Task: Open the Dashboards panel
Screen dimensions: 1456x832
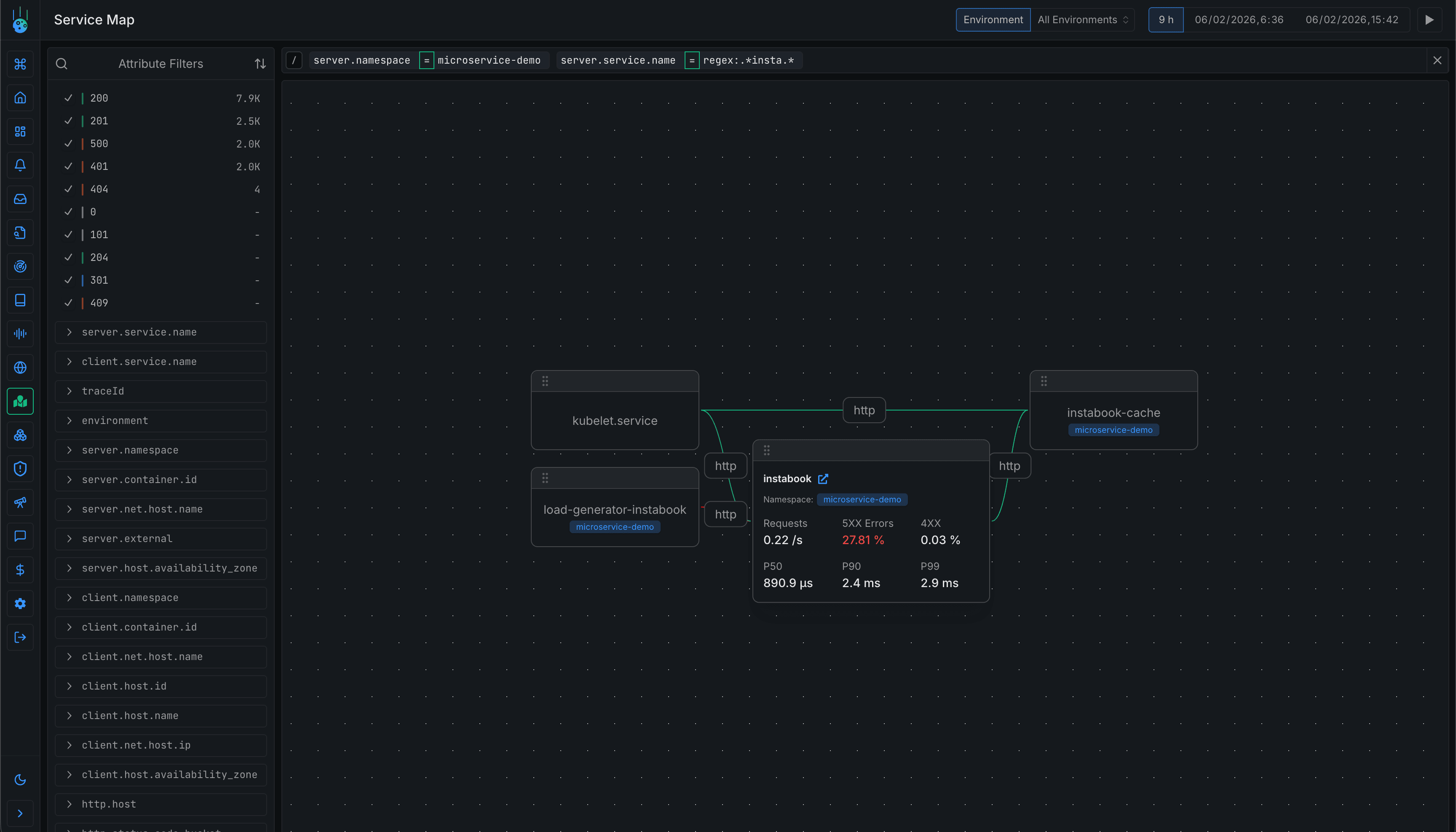Action: click(x=21, y=132)
